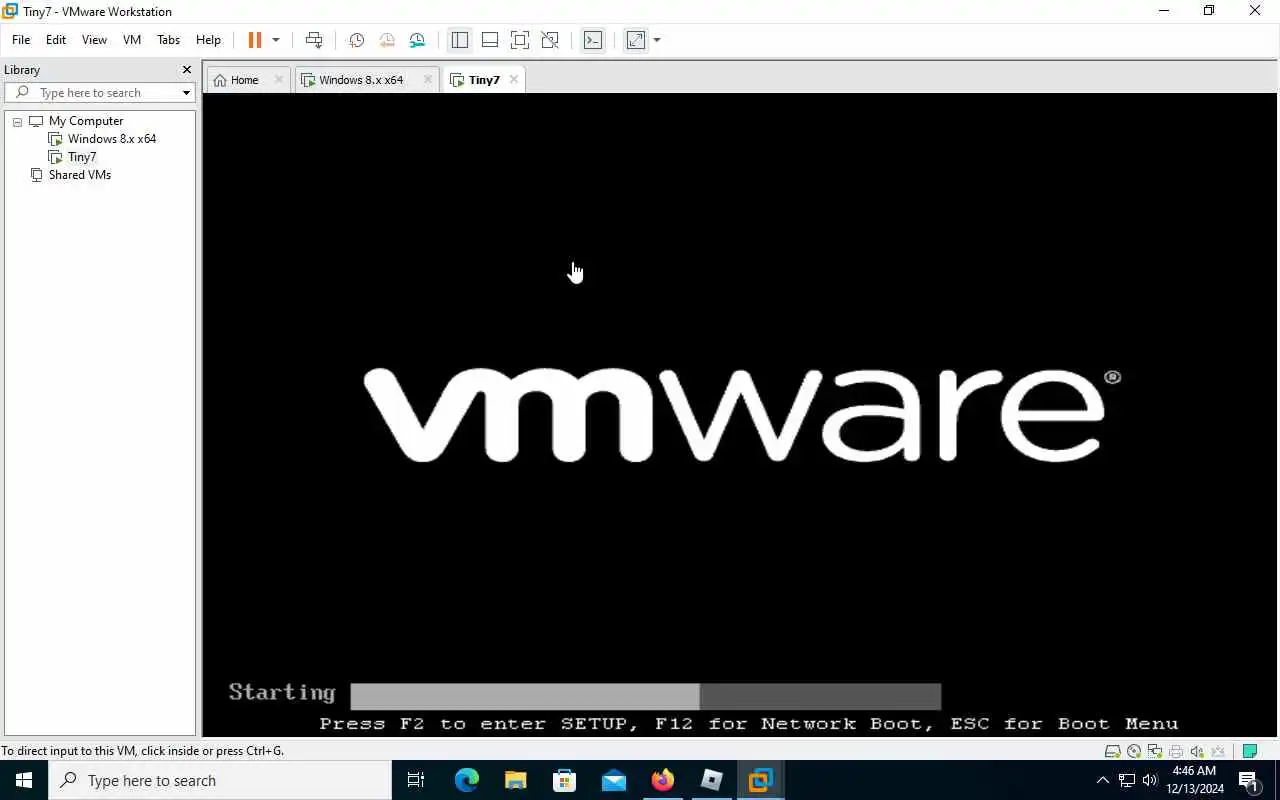This screenshot has height=800, width=1280.
Task: Open the VM menu
Action: (x=132, y=40)
